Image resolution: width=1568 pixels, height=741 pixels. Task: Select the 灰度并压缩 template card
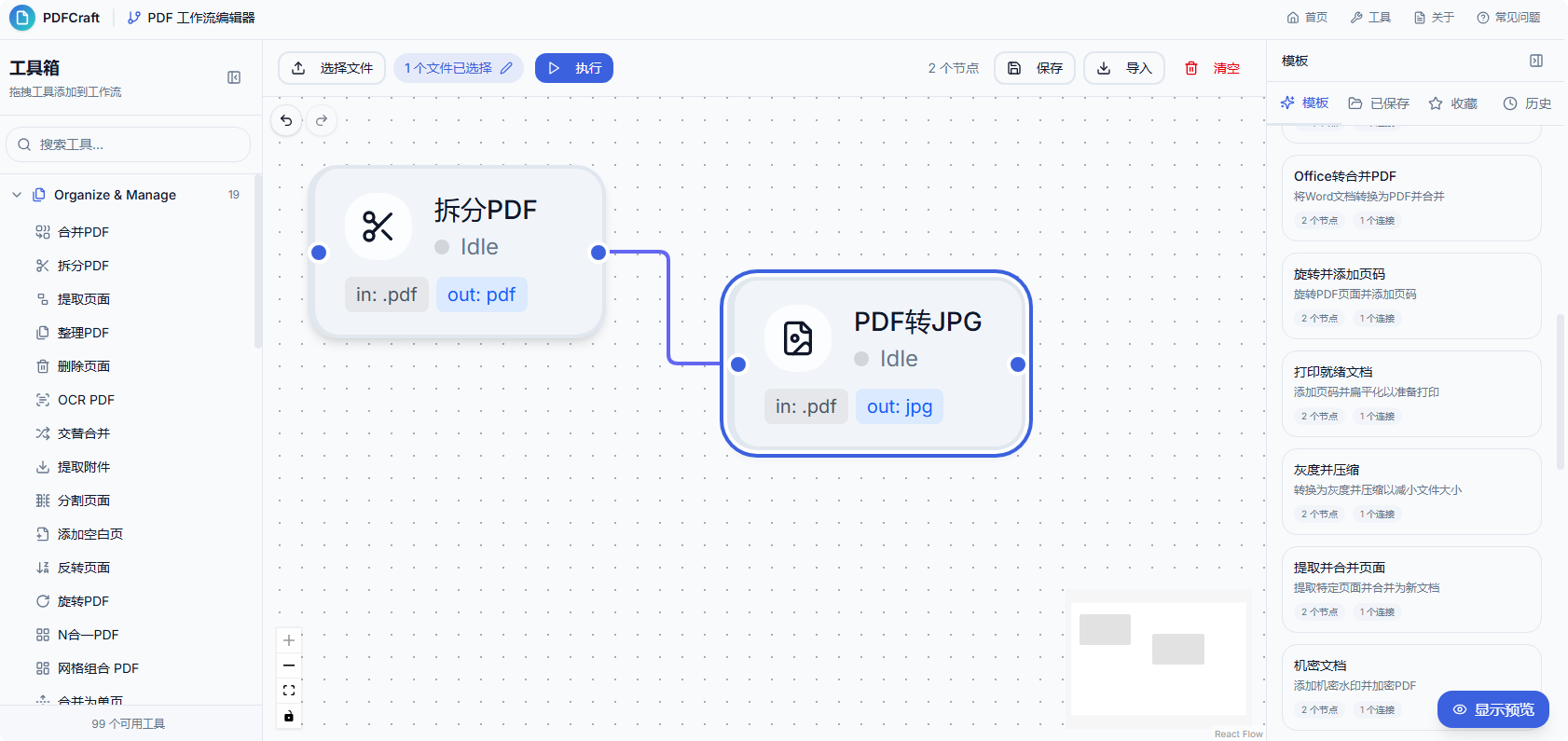click(x=1410, y=491)
